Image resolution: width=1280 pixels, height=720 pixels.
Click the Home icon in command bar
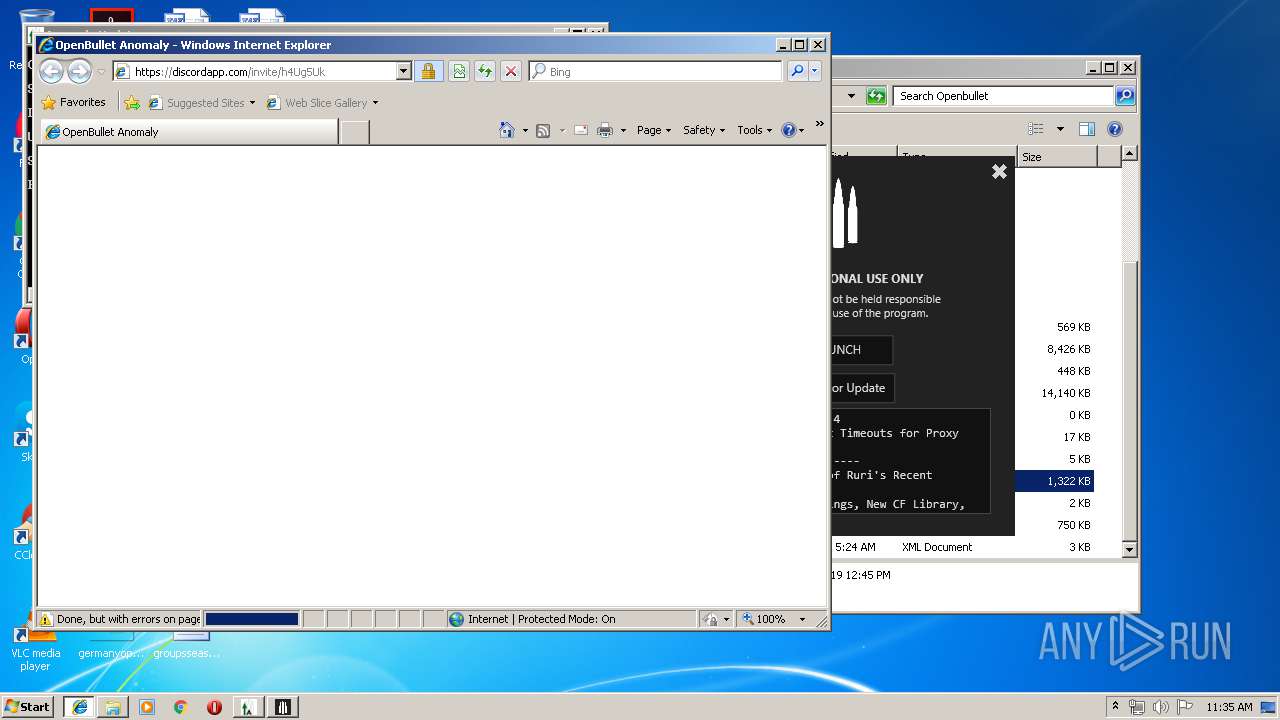click(507, 130)
